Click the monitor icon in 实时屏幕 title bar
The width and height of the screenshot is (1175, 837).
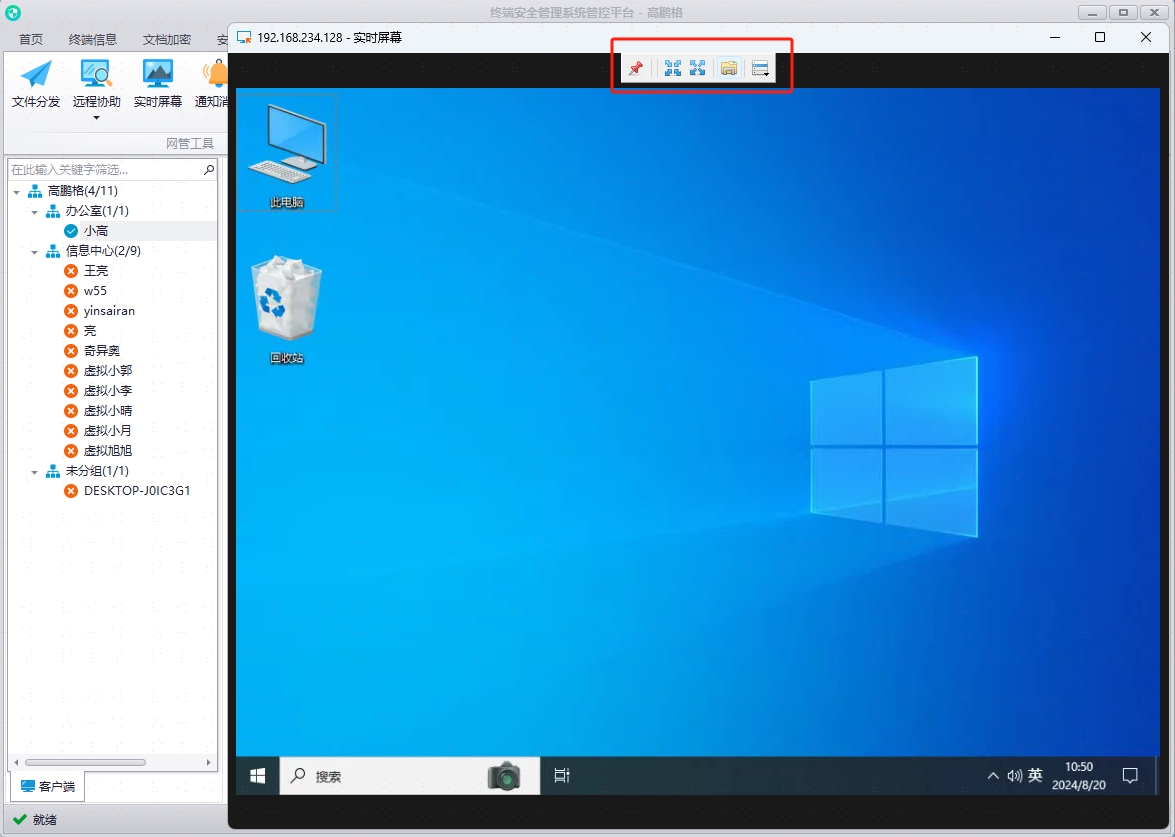click(x=244, y=37)
